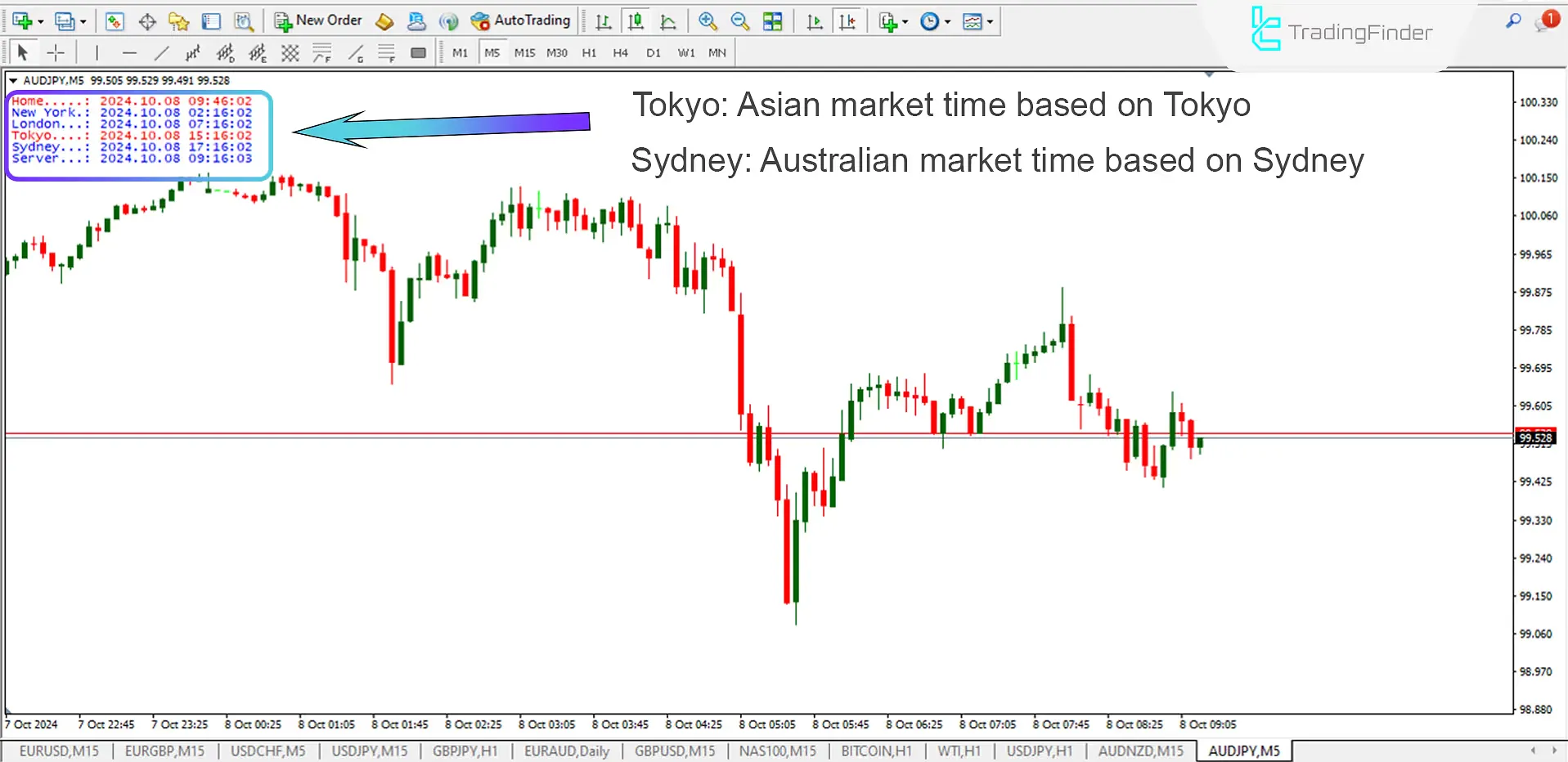Select the Crosshair tool
1568x762 pixels.
pyautogui.click(x=56, y=52)
